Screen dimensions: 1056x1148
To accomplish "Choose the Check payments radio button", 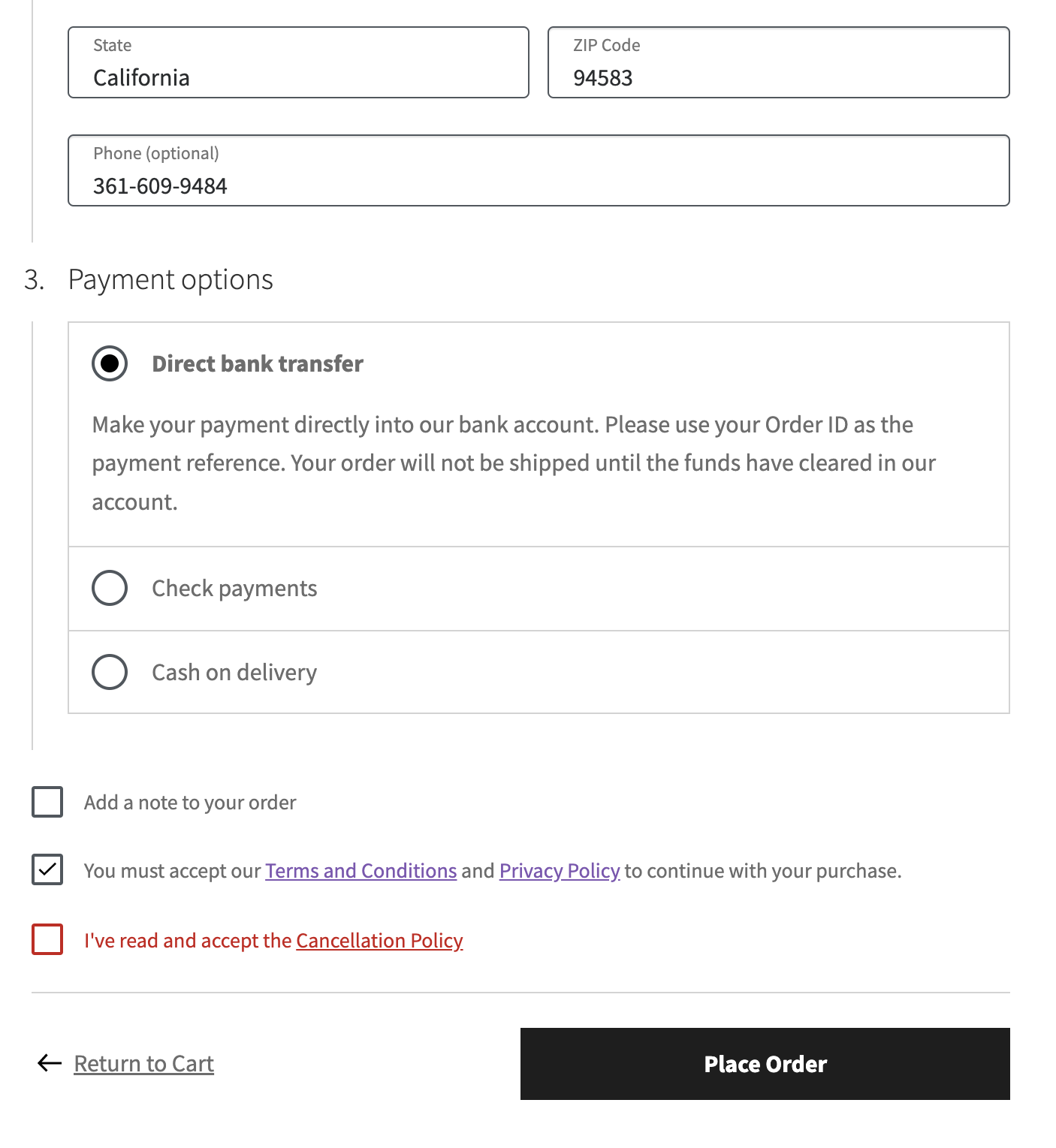I will [x=110, y=588].
